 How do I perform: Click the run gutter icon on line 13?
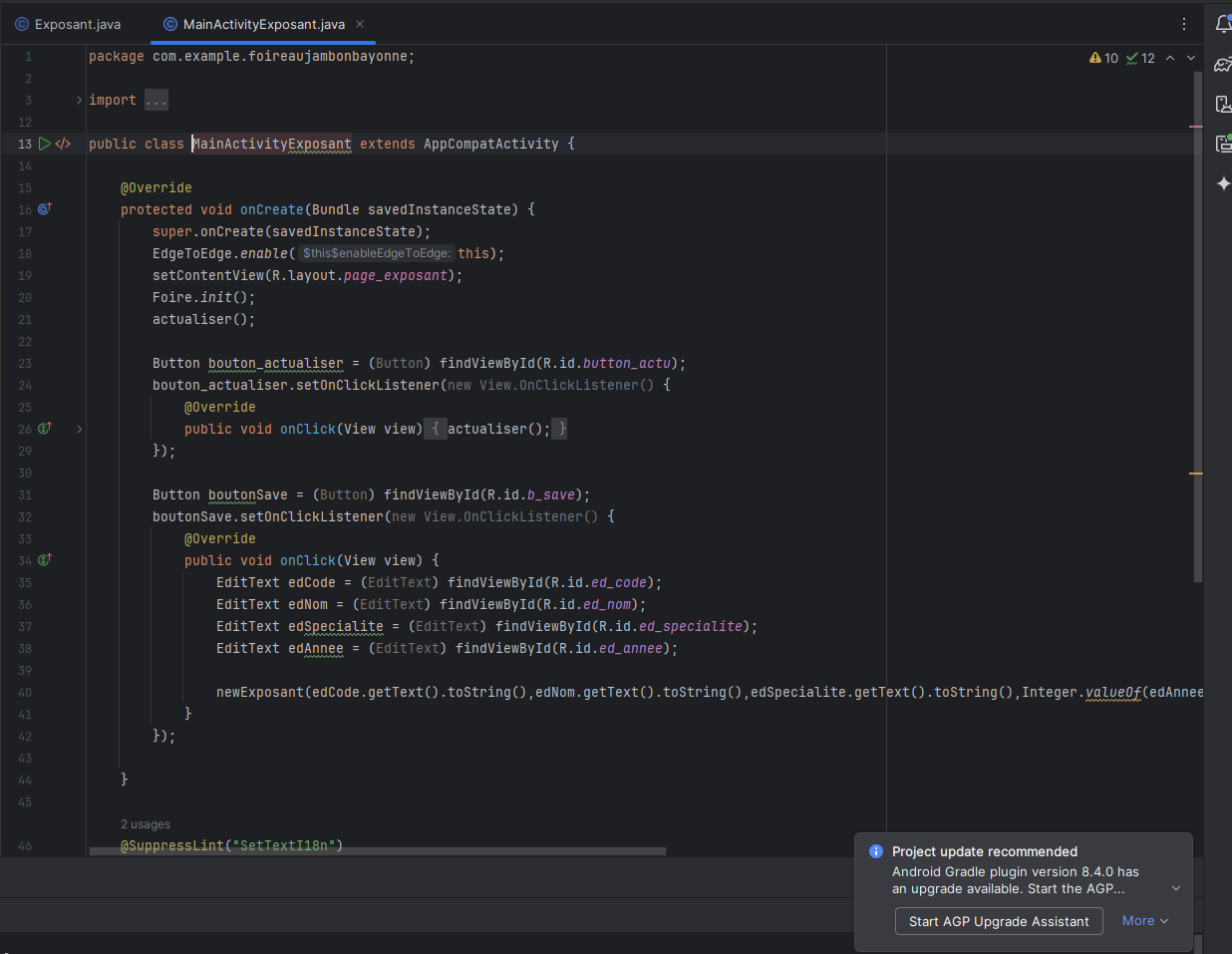click(x=44, y=144)
